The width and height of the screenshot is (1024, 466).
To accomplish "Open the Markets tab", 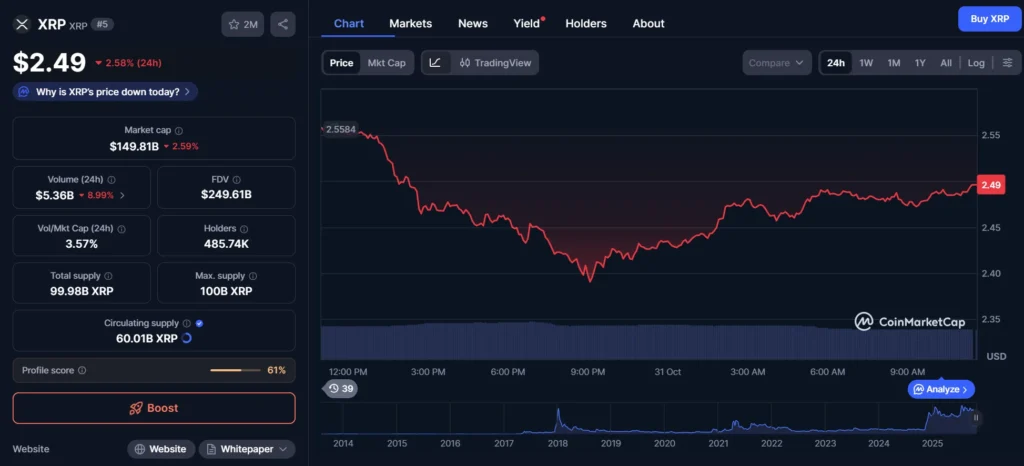I will coord(410,23).
